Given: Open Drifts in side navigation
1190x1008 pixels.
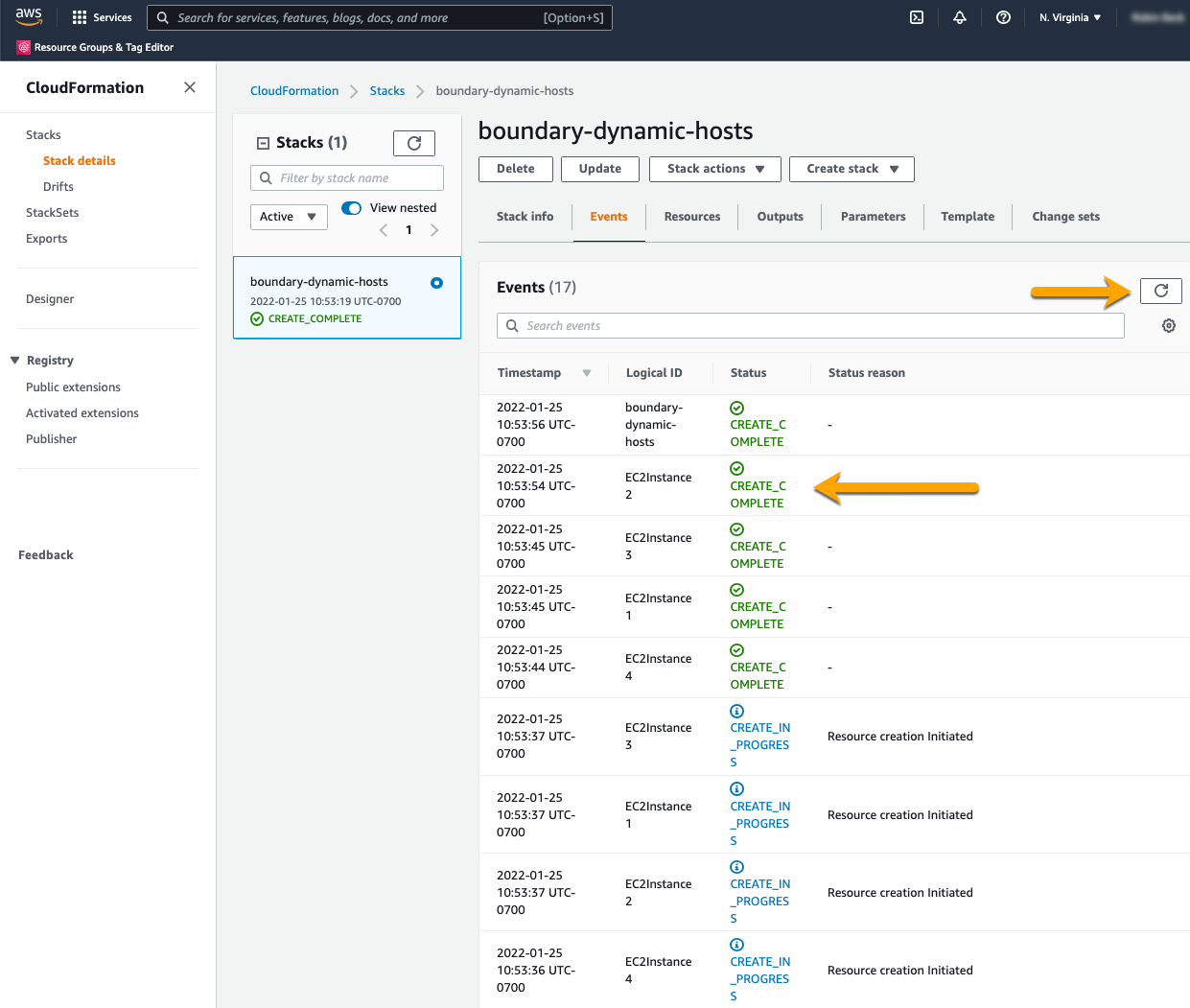Looking at the screenshot, I should (x=58, y=187).
